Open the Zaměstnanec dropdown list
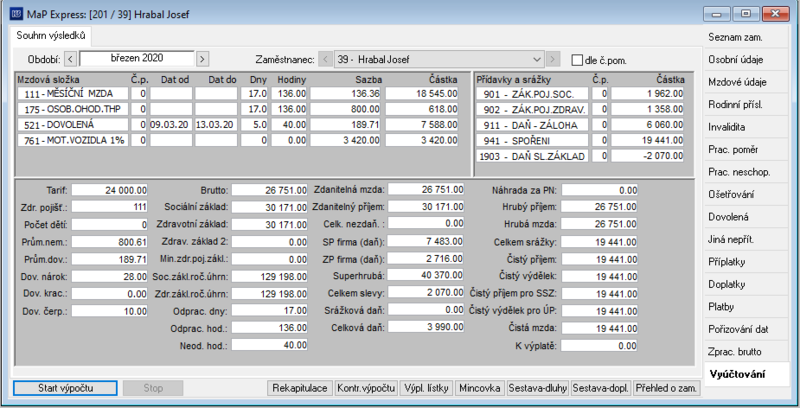The width and height of the screenshot is (800, 408). click(x=537, y=60)
